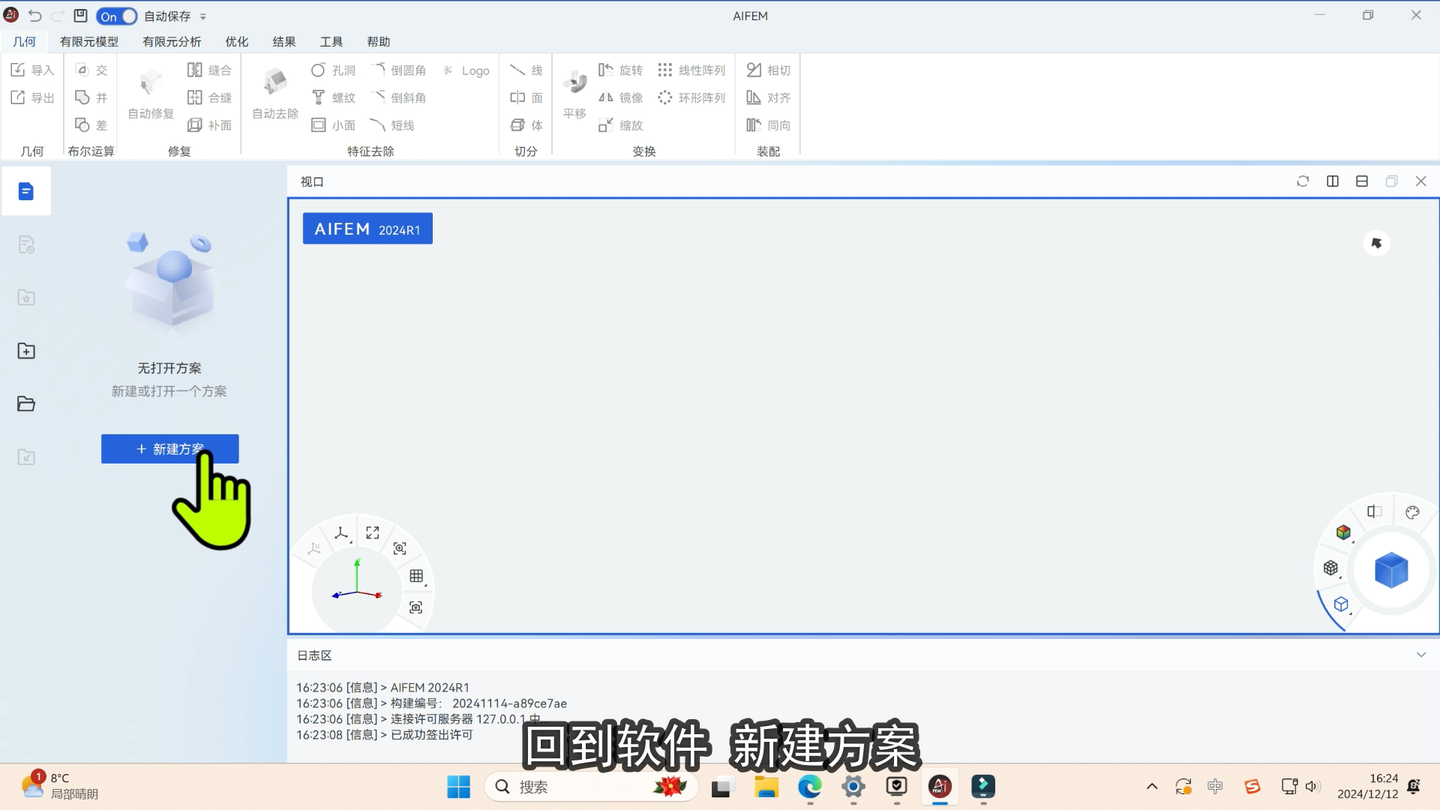Open the 帮助 tab
This screenshot has height=810, width=1440.
[x=378, y=42]
